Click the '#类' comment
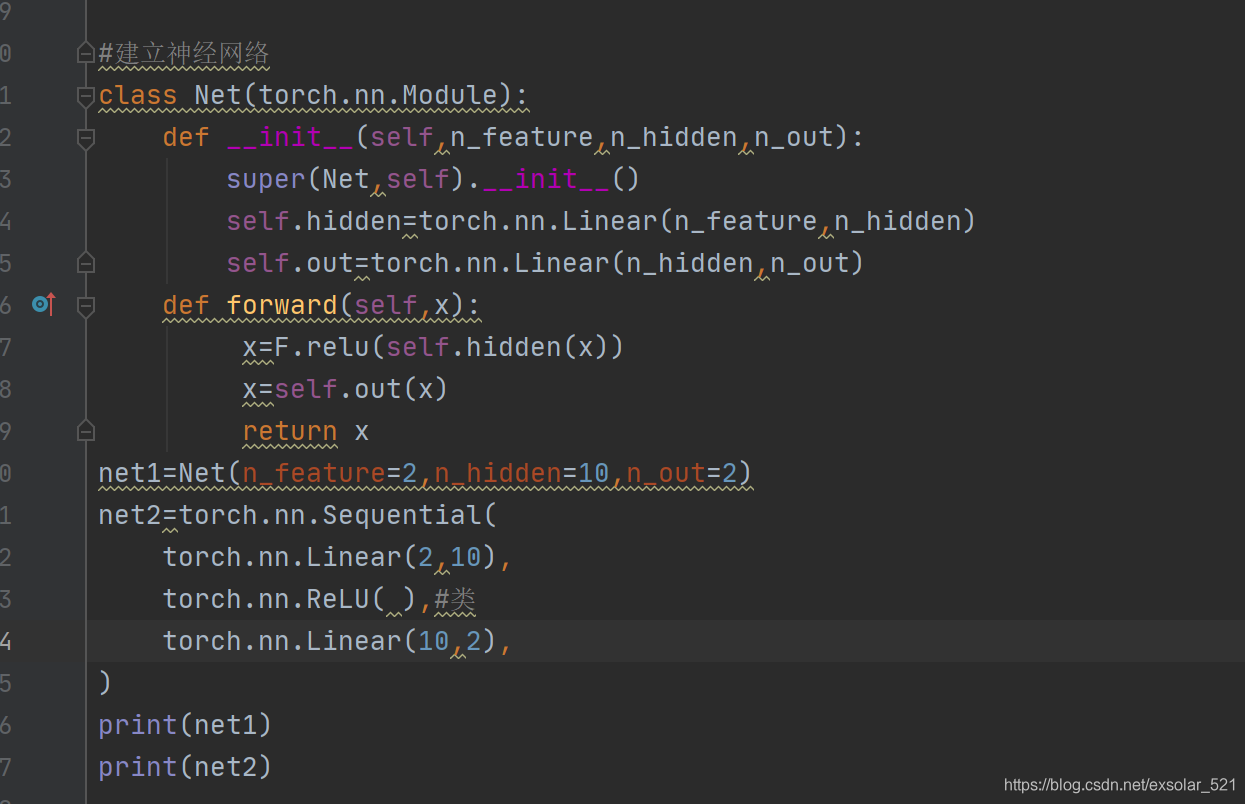Screen dimensions: 1245x804 (x=455, y=599)
